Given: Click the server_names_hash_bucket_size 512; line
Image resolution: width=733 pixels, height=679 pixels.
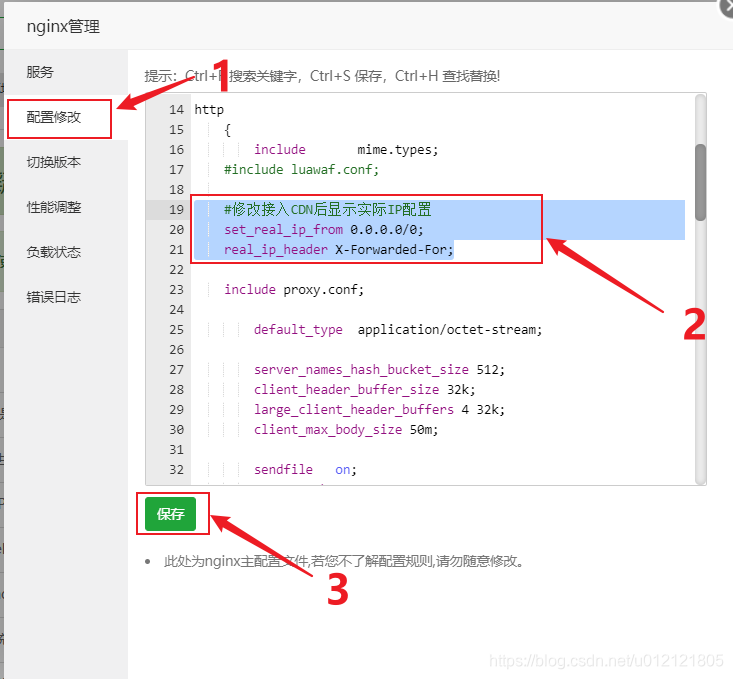Looking at the screenshot, I should pyautogui.click(x=379, y=370).
